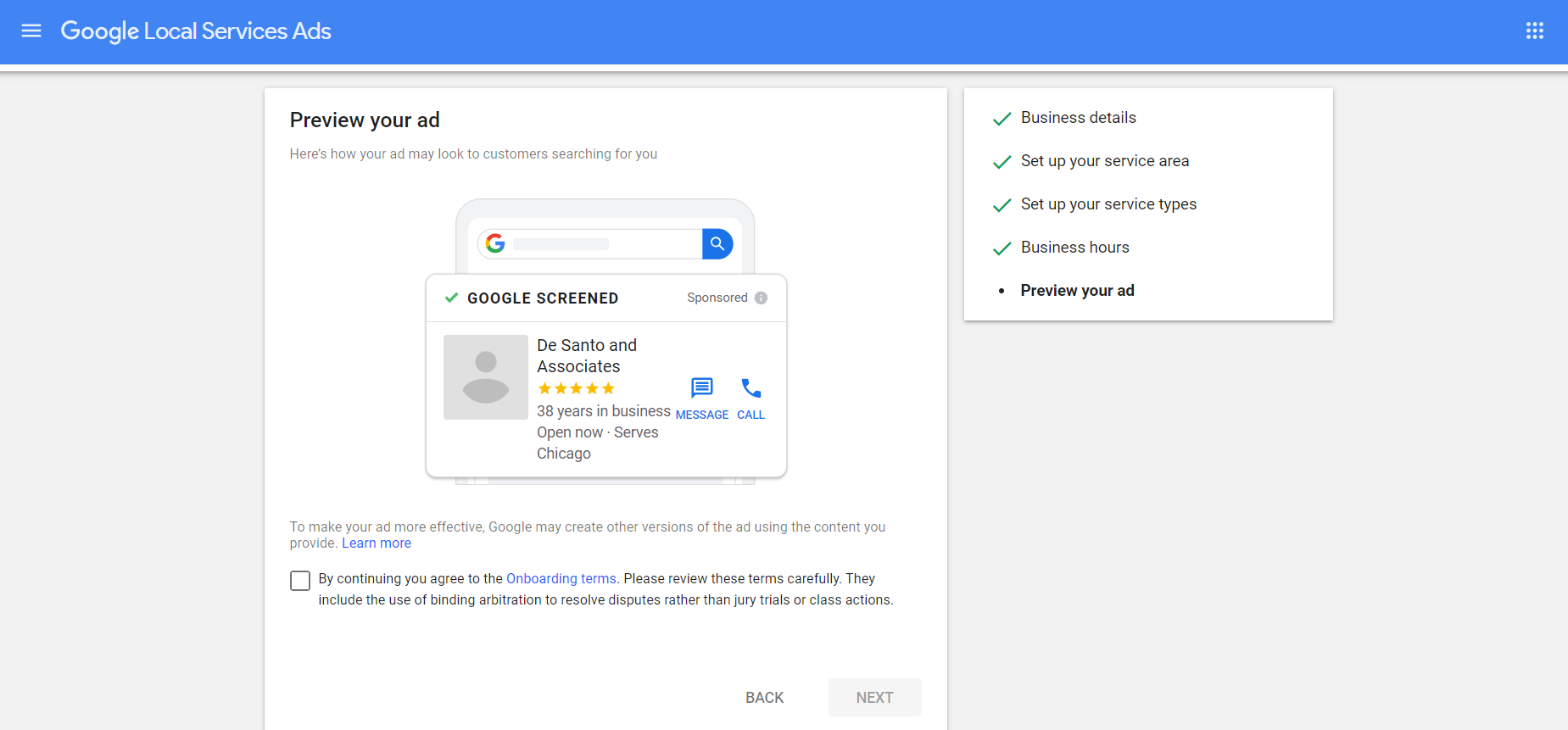
Task: Go to Set up your service types
Action: [x=1108, y=204]
